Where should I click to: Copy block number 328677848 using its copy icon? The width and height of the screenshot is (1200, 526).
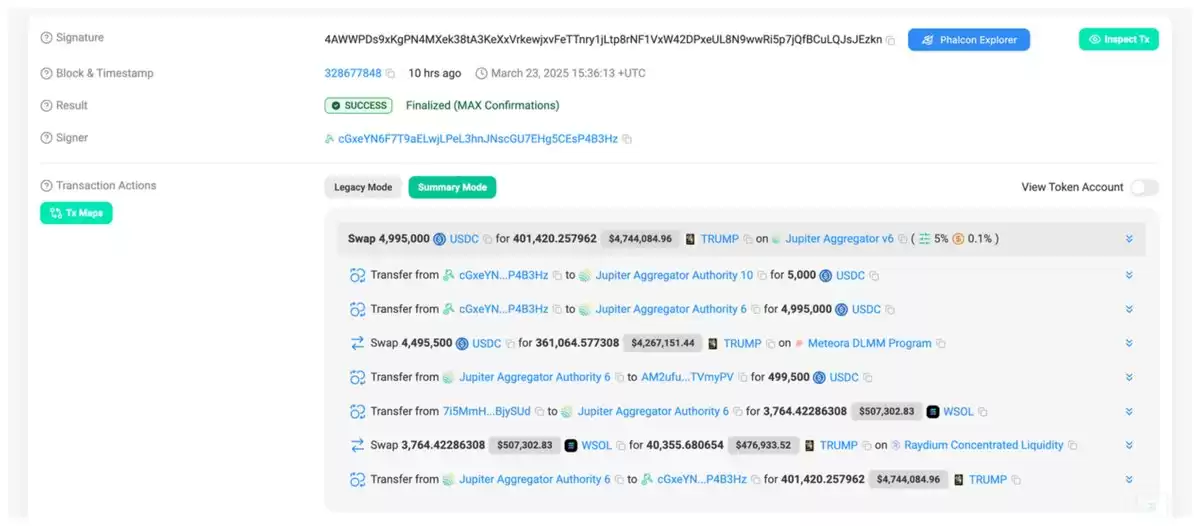[390, 74]
